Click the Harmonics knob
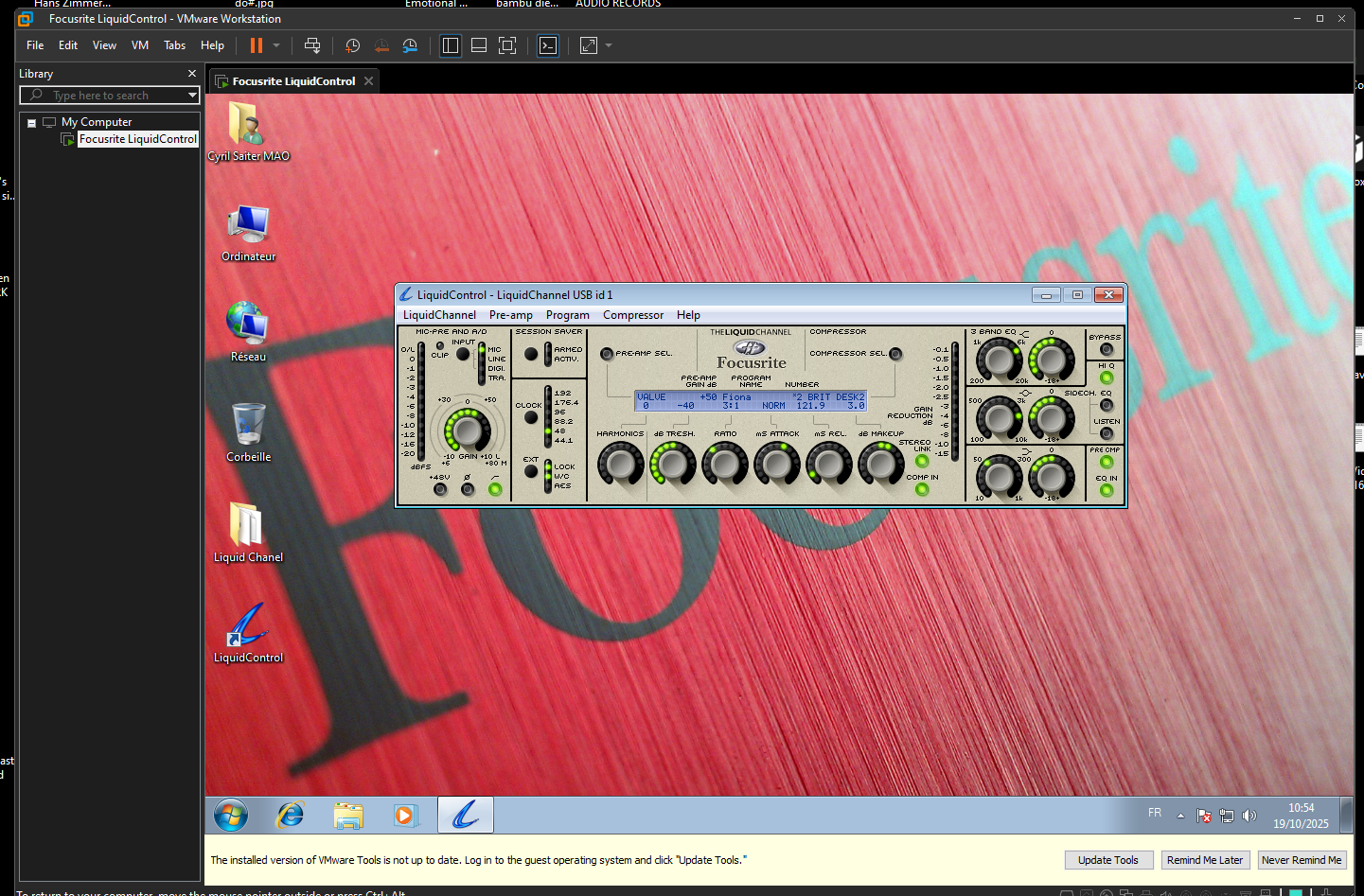The width and height of the screenshot is (1364, 896). tap(620, 465)
